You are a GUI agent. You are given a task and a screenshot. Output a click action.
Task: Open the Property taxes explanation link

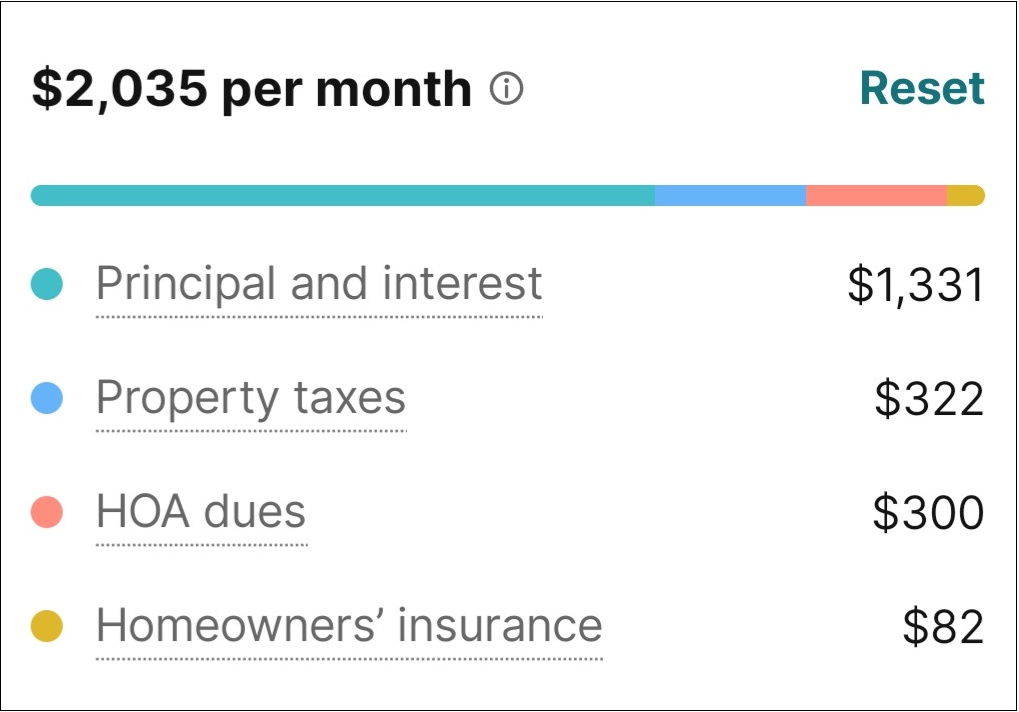point(251,398)
